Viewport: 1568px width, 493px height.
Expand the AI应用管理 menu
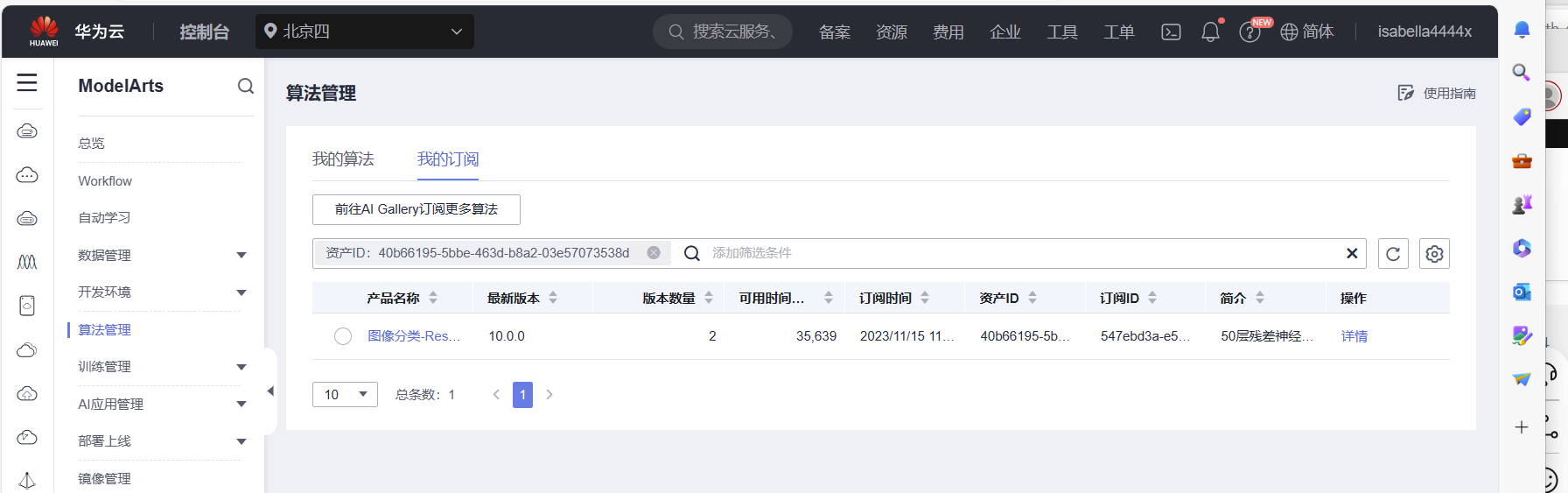(241, 405)
